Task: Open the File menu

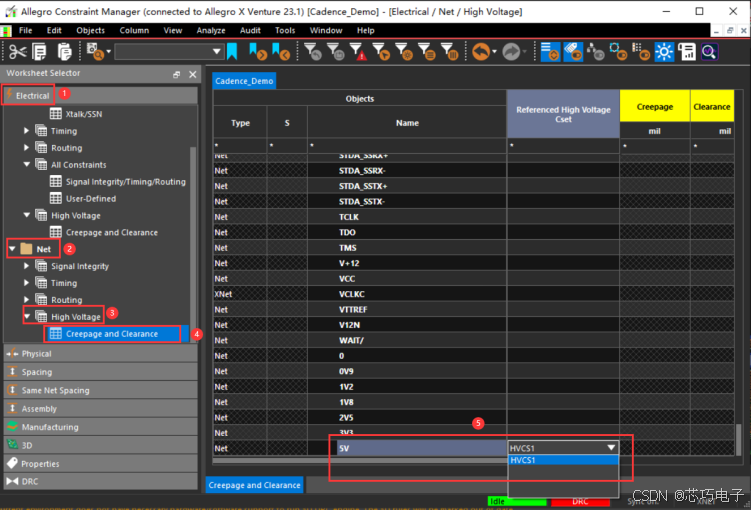Action: [25, 30]
